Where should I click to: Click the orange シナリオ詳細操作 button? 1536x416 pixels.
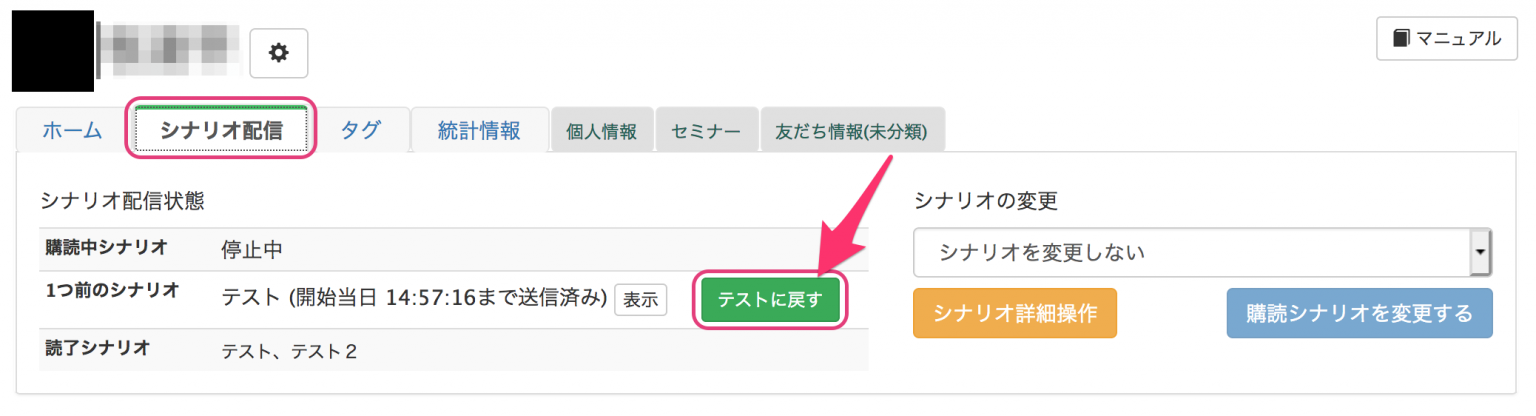point(1014,313)
